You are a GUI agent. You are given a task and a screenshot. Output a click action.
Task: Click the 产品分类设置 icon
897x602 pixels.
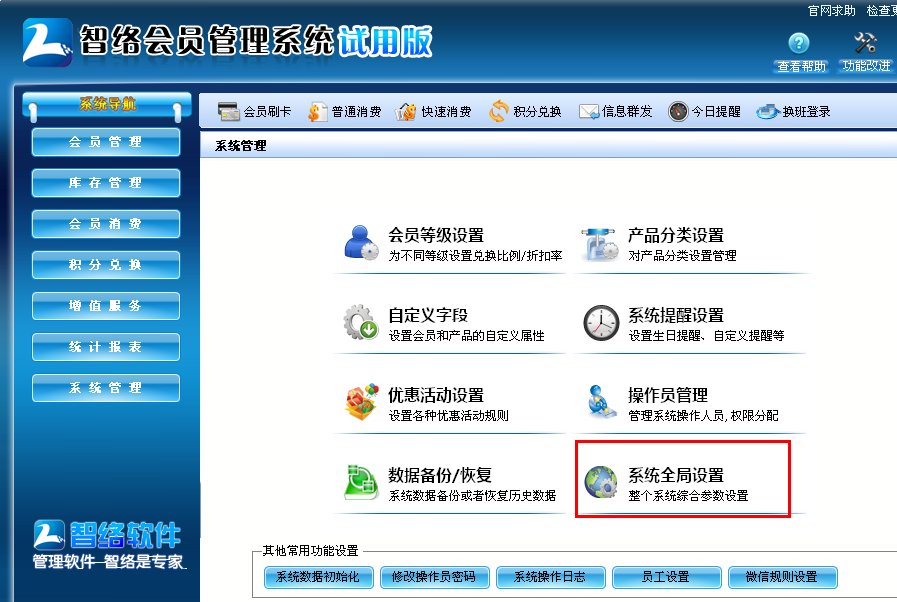tap(601, 243)
